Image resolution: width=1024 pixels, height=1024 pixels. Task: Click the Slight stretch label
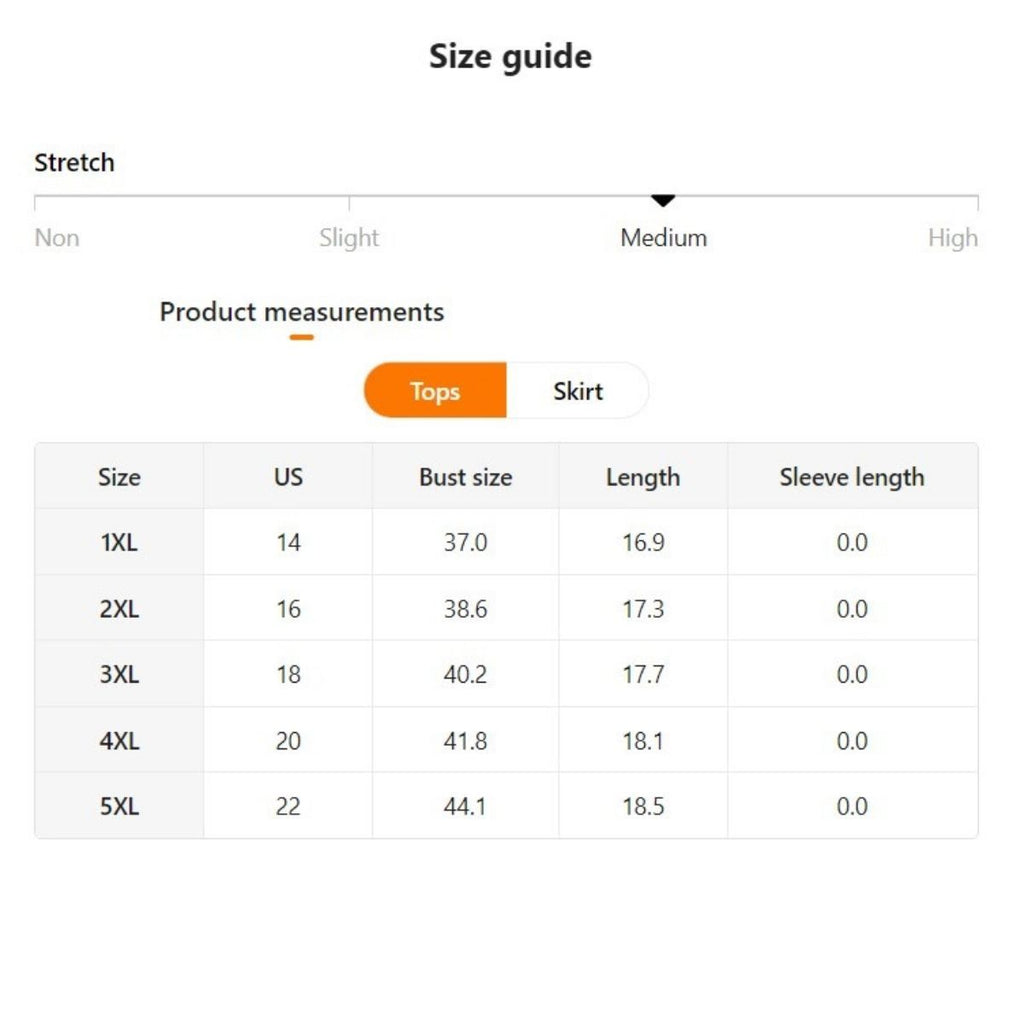click(349, 238)
